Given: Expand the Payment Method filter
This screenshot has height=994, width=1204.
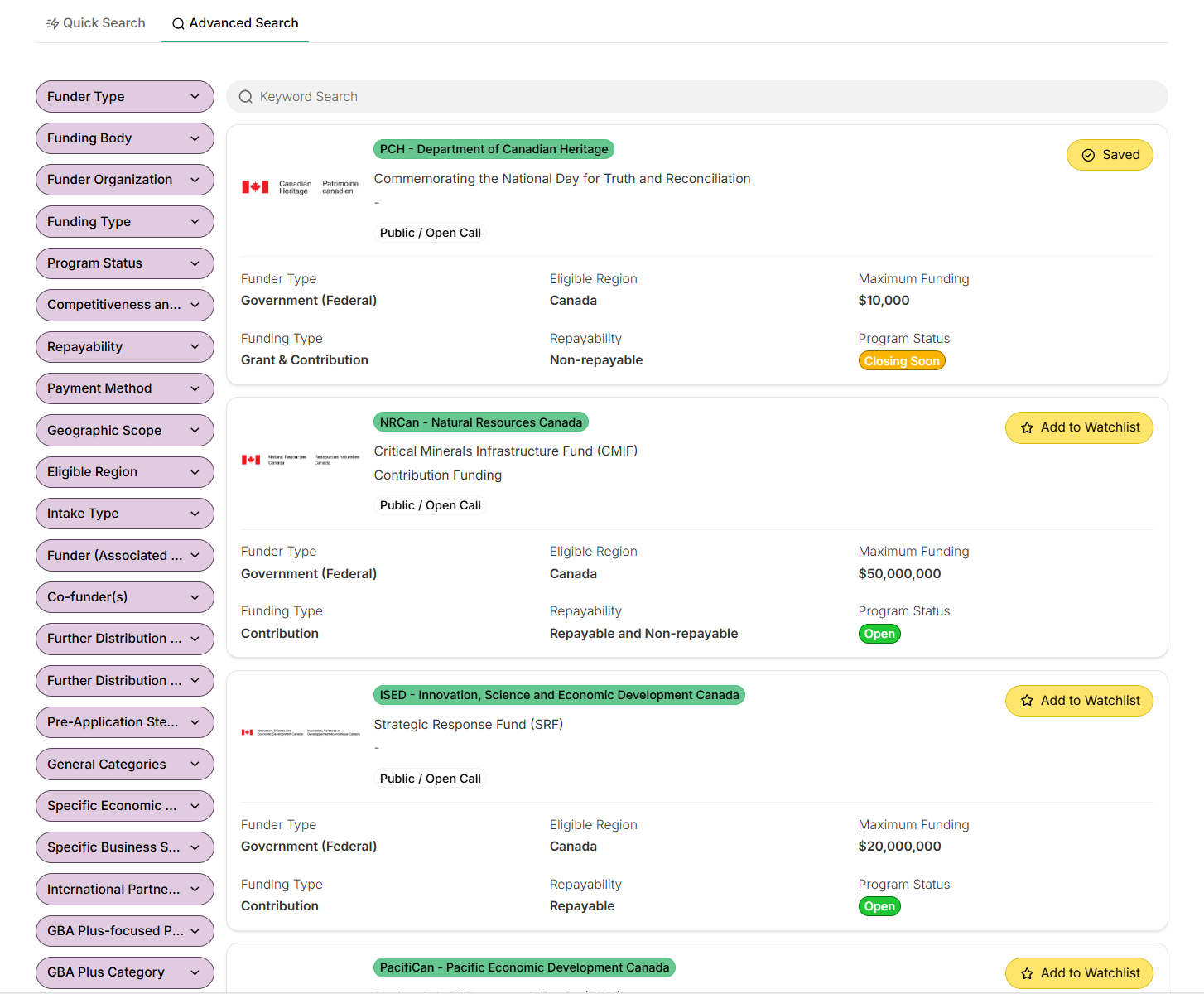Looking at the screenshot, I should click(125, 388).
